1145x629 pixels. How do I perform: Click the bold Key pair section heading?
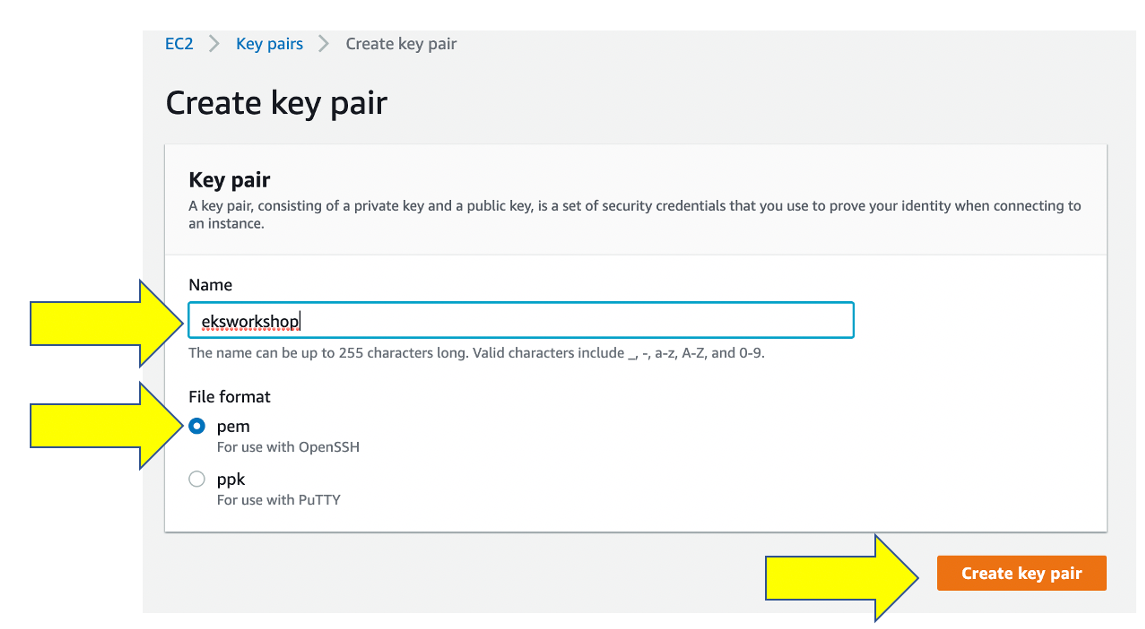[229, 180]
